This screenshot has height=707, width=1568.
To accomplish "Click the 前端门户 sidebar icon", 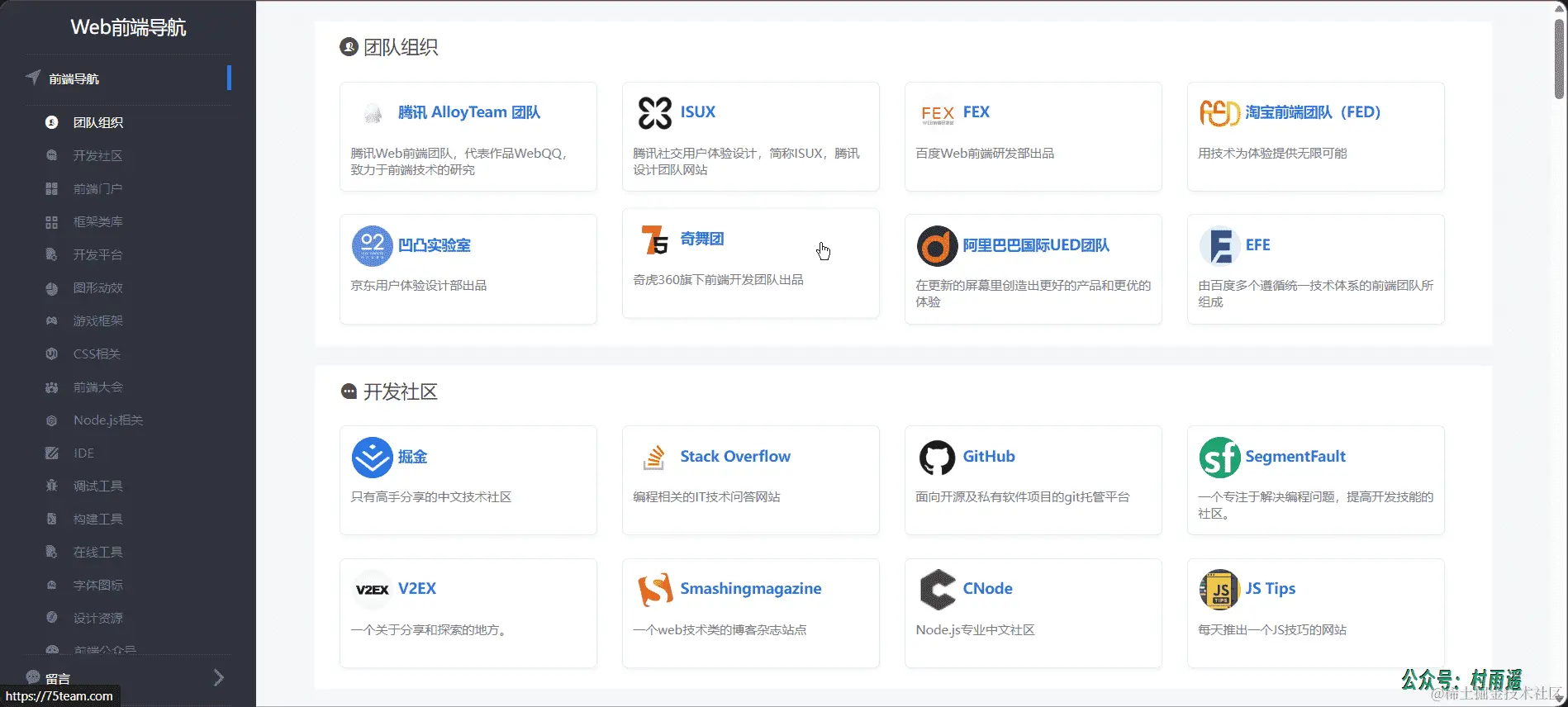I will click(52, 188).
